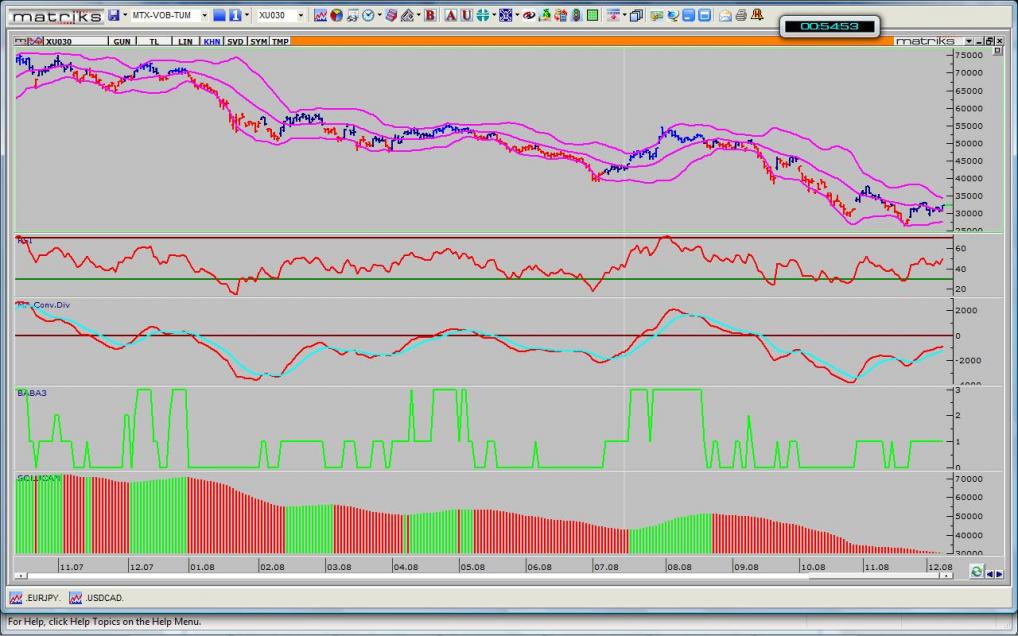Click the alarm bell icon
Viewport: 1018px width, 636px height.
757,16
